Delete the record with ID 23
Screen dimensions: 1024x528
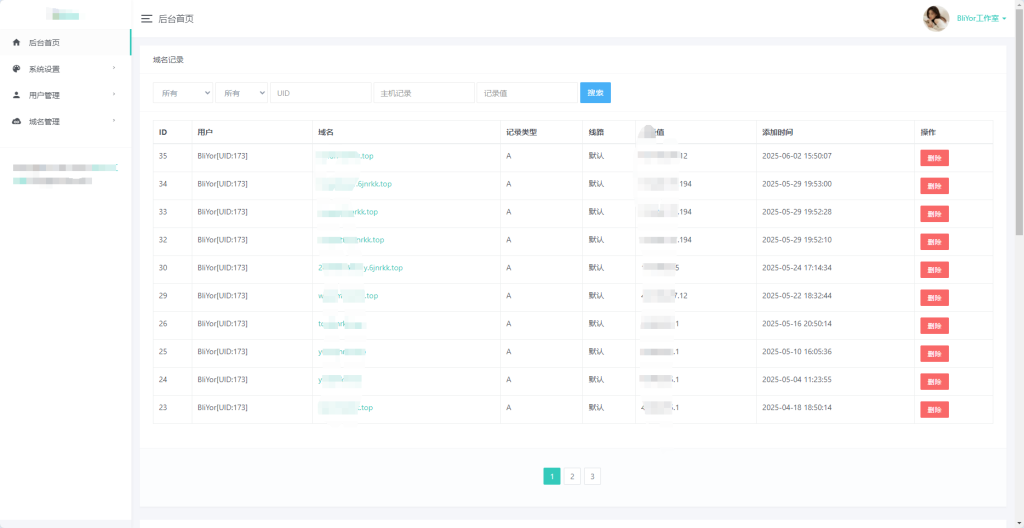pos(934,409)
